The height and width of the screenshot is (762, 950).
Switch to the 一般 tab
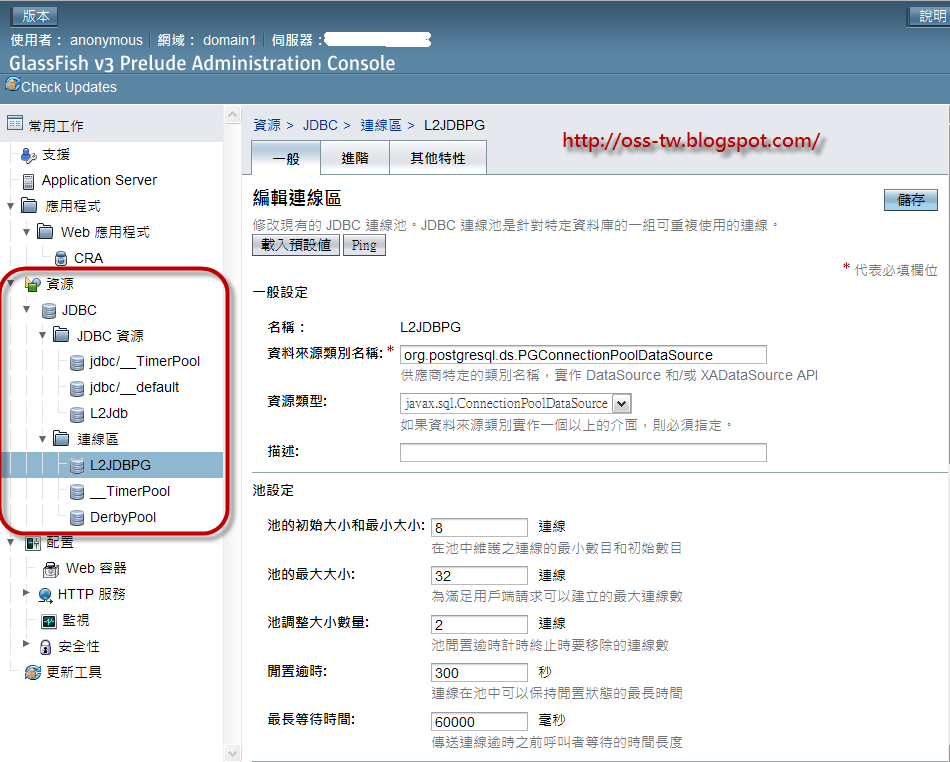coord(286,158)
